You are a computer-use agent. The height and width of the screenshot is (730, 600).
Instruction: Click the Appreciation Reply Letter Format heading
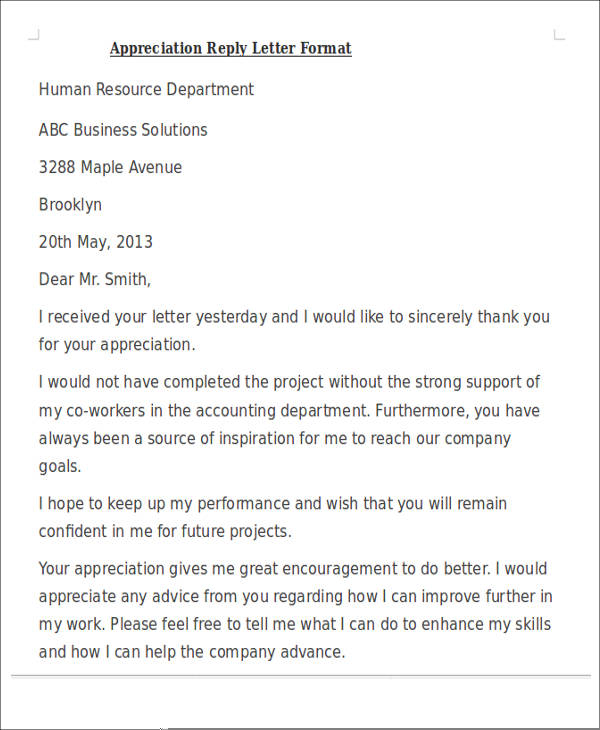click(230, 48)
